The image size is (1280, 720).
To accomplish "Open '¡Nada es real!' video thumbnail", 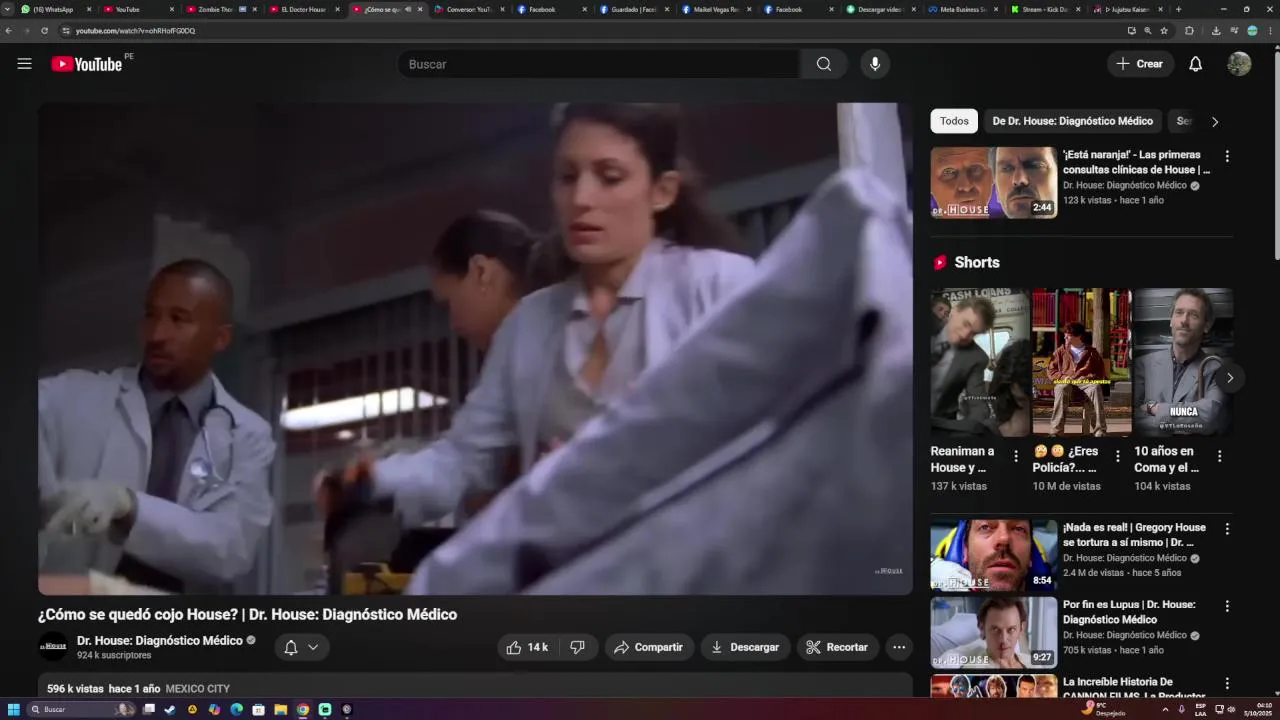I will pyautogui.click(x=993, y=555).
